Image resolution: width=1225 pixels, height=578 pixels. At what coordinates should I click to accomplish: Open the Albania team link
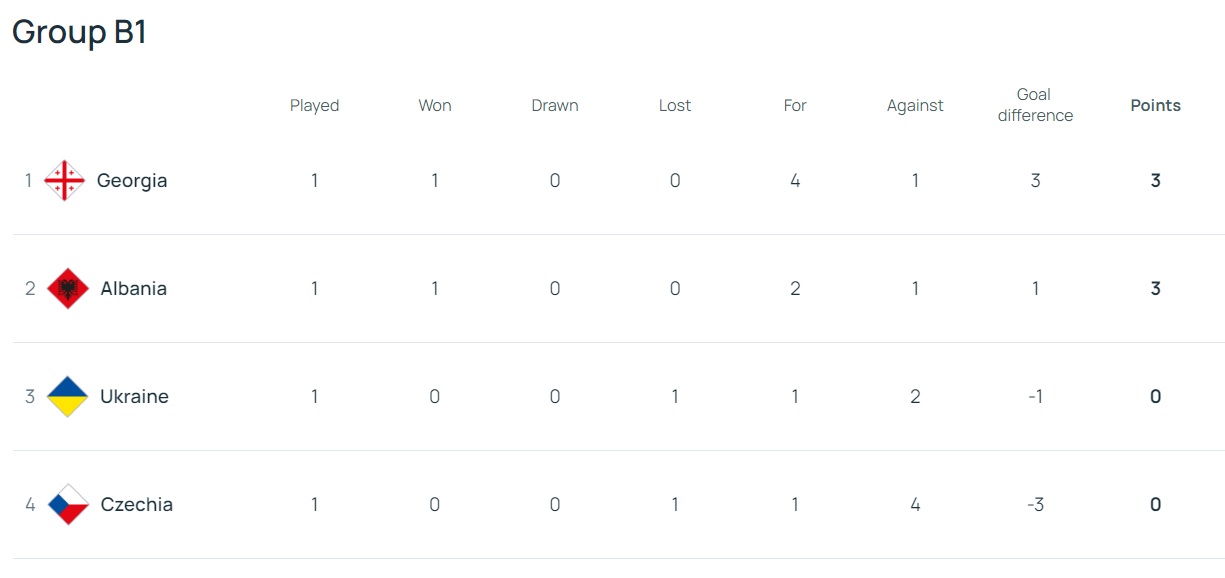pyautogui.click(x=134, y=289)
